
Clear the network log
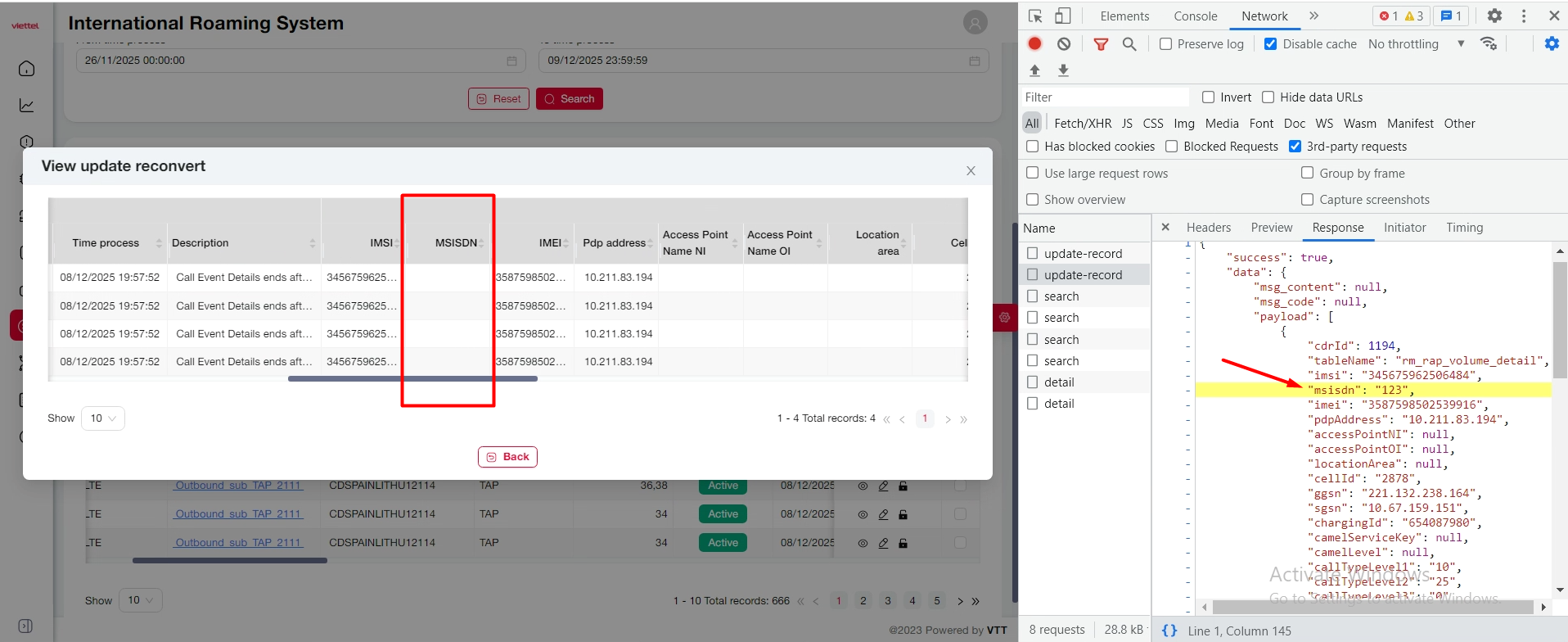[x=1063, y=44]
